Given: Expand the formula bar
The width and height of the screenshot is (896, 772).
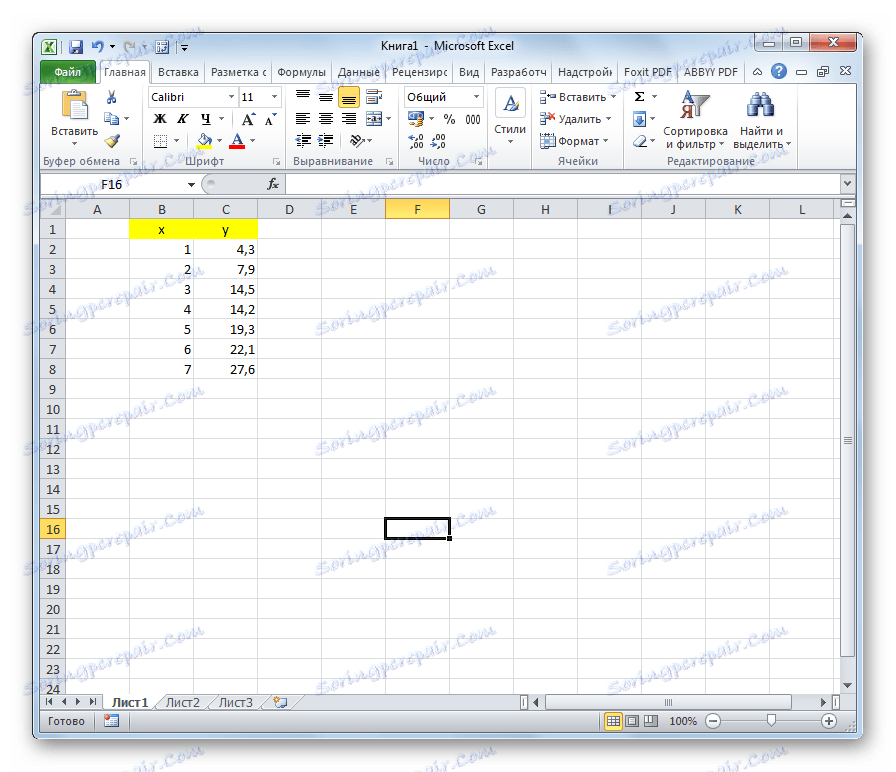Looking at the screenshot, I should [847, 183].
